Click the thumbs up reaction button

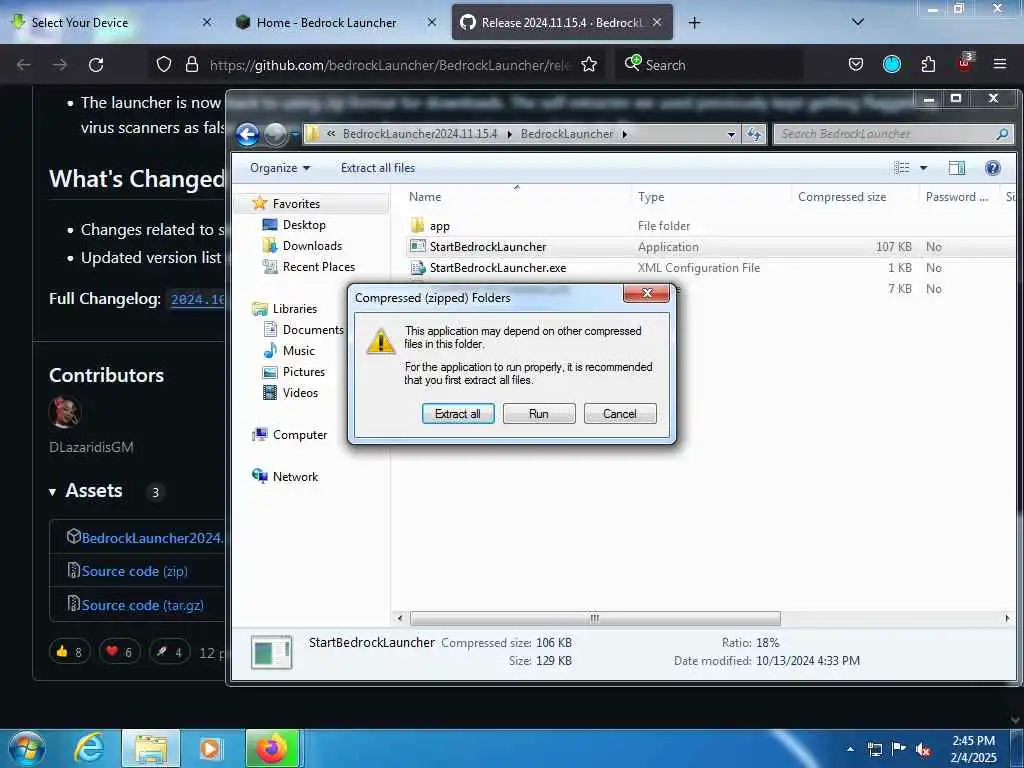click(x=69, y=652)
